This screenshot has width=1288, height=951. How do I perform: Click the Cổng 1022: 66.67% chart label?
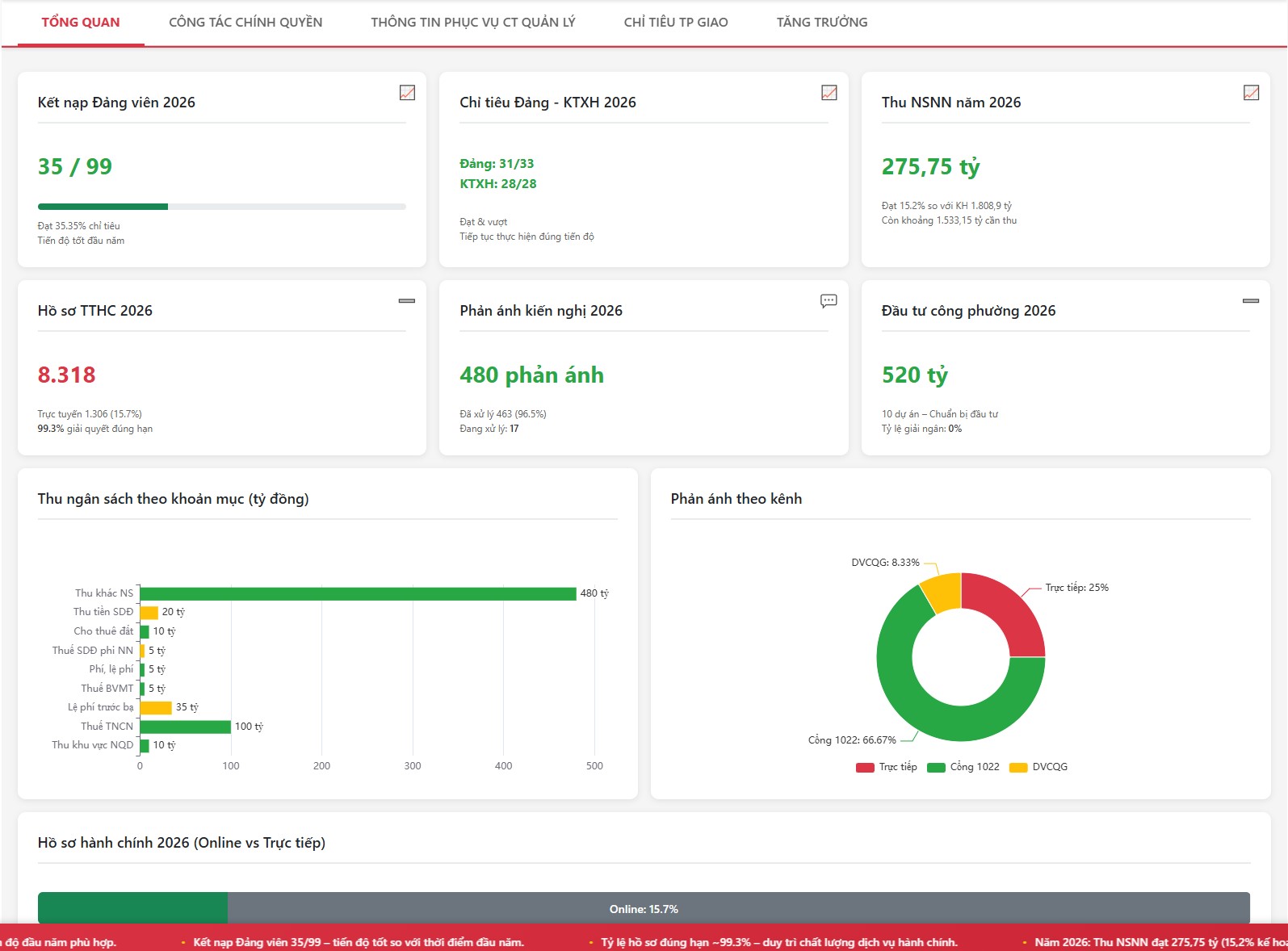852,740
